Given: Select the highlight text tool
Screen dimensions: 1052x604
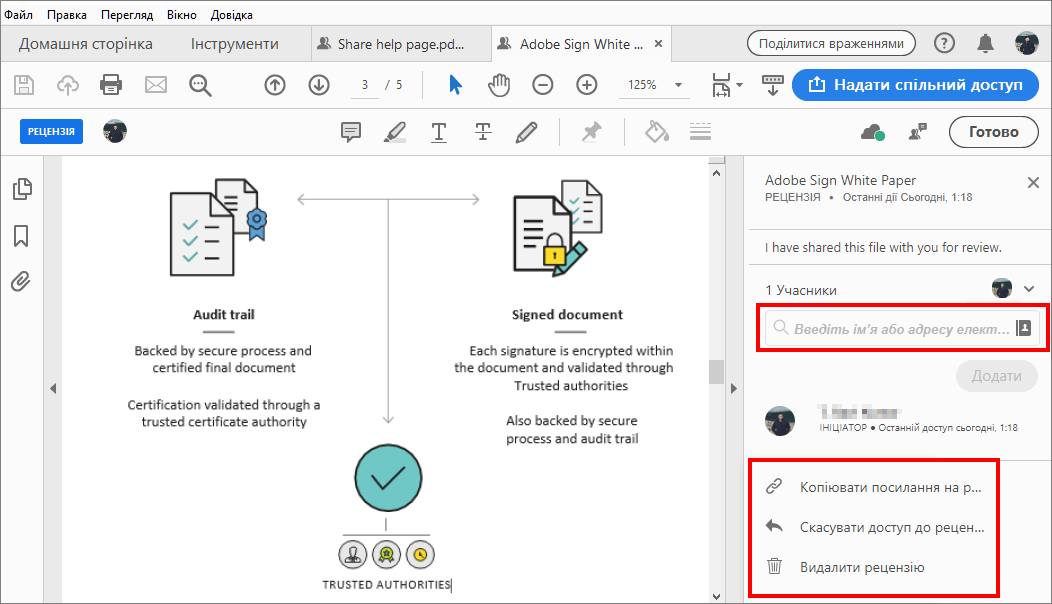Looking at the screenshot, I should (394, 132).
